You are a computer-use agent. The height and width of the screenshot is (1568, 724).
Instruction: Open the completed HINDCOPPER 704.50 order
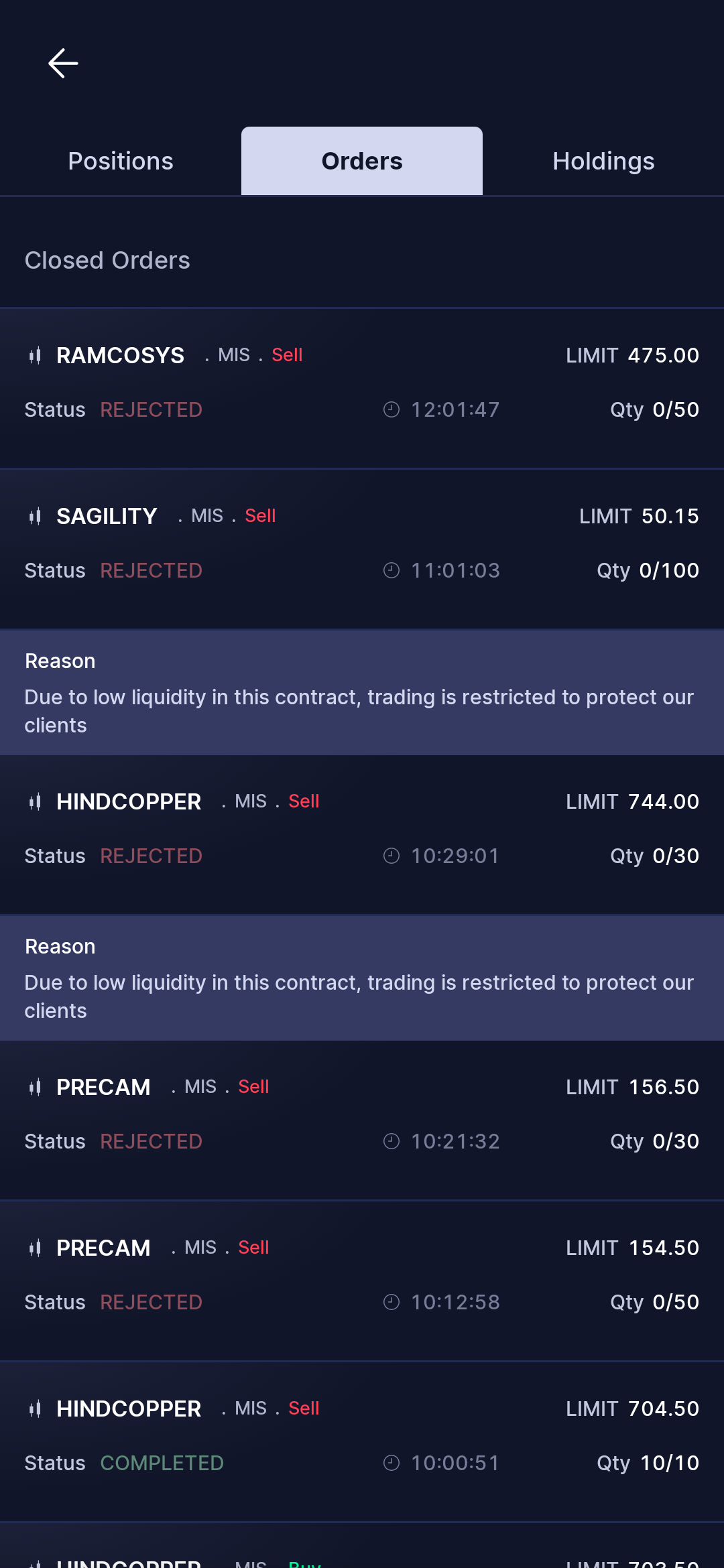(x=362, y=1441)
